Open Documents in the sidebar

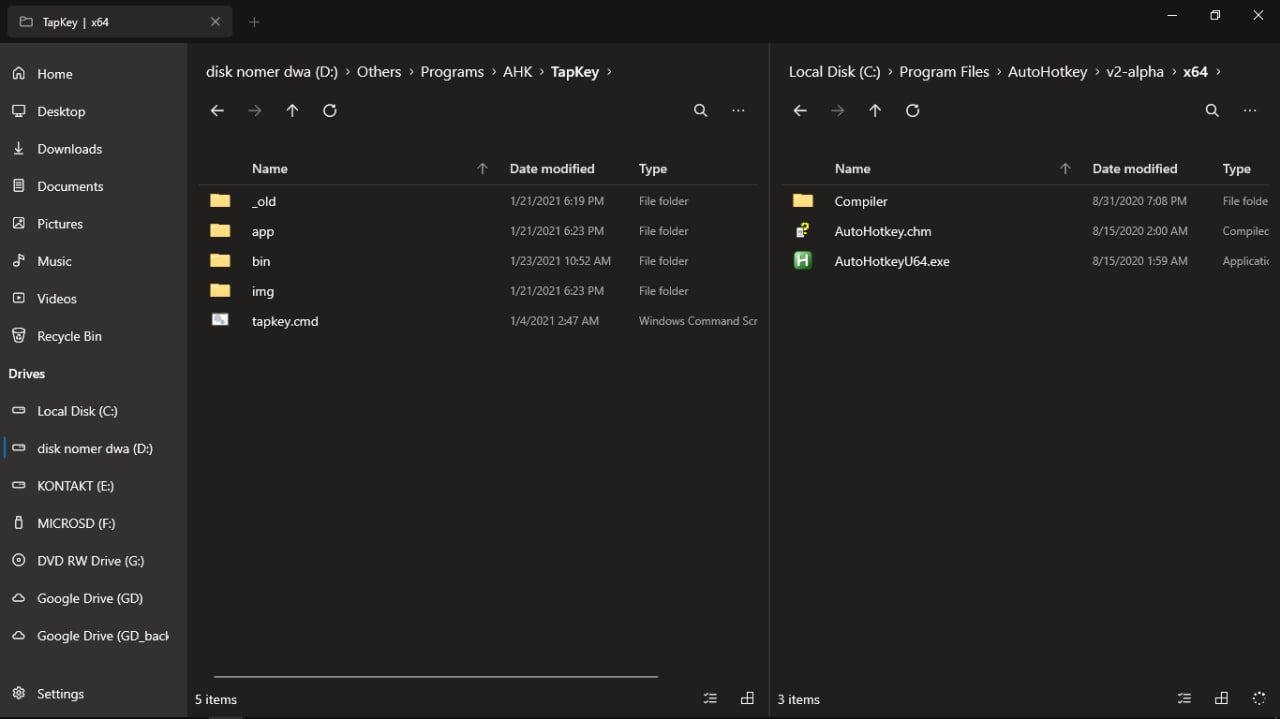[x=94, y=186]
